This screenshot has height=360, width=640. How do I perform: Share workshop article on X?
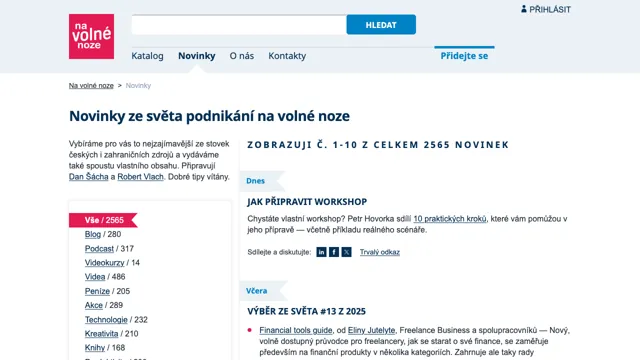pos(347,252)
